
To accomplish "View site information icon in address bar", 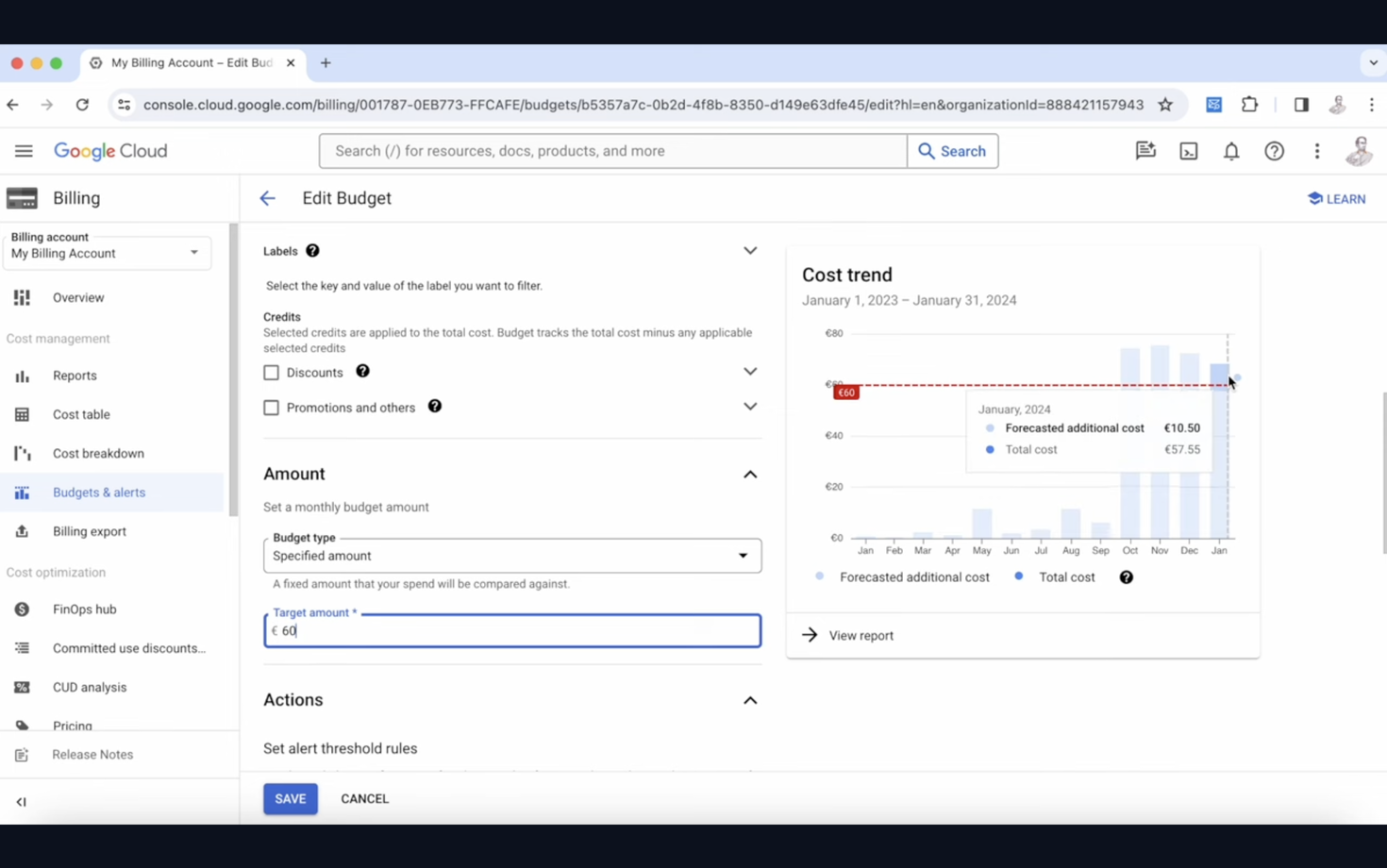I will (124, 105).
